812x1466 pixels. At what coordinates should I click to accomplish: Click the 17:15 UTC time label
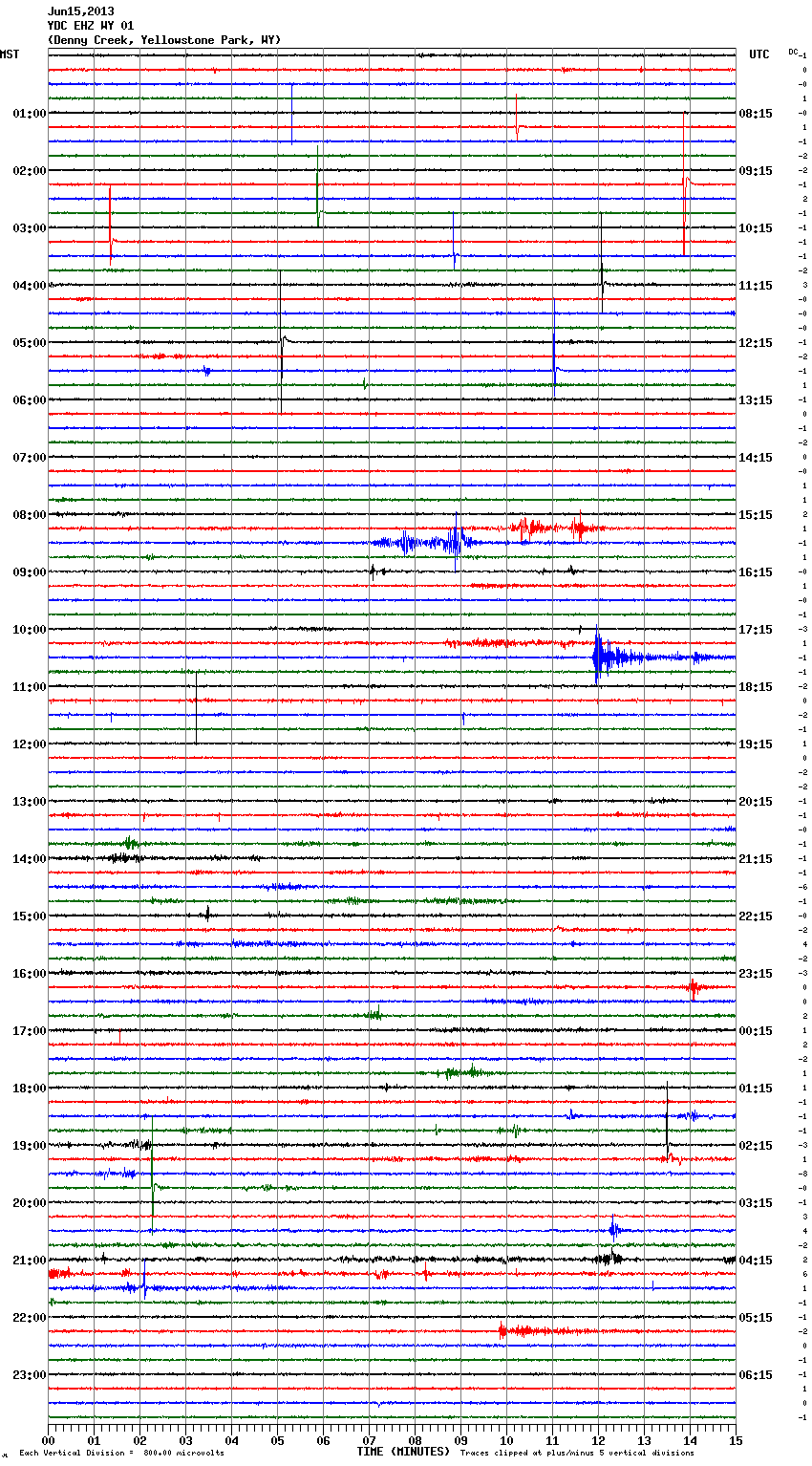click(x=756, y=630)
